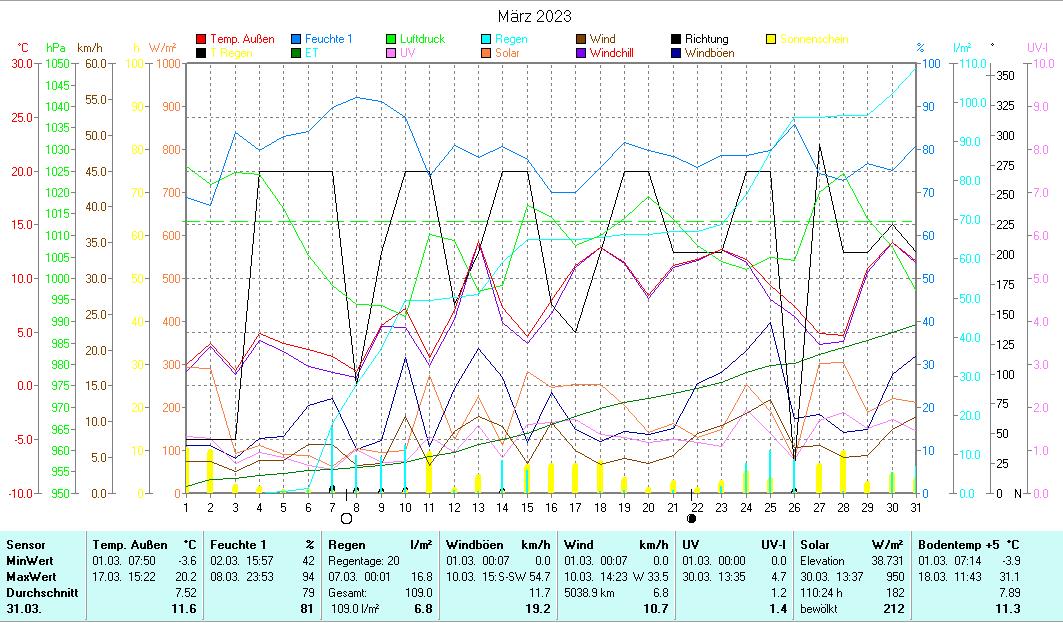Click the purple Windchill legend swatch
The width and height of the screenshot is (1063, 623).
pyautogui.click(x=581, y=53)
